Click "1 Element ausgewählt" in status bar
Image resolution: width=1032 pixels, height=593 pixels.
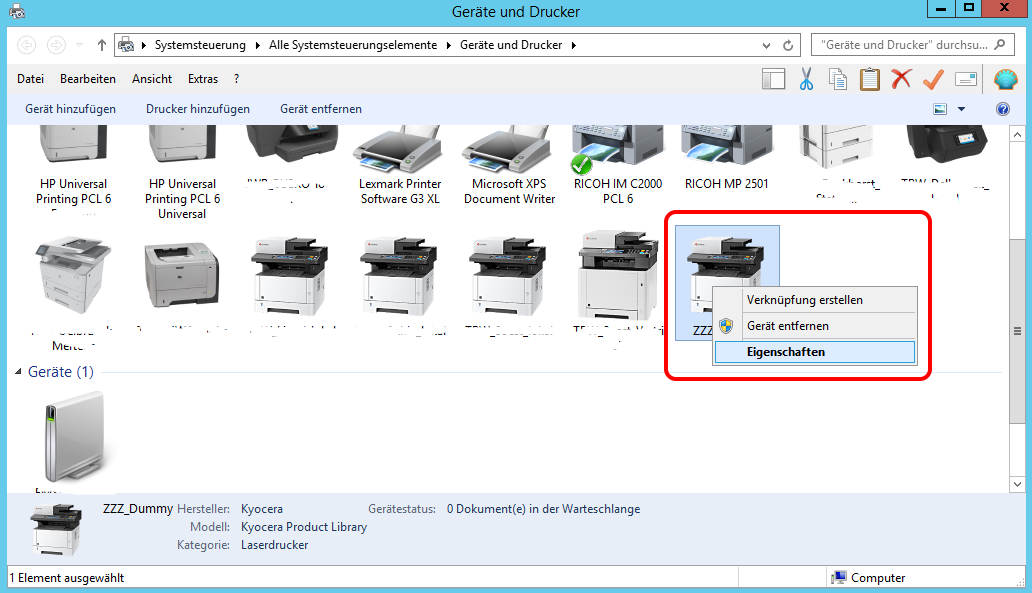click(66, 578)
